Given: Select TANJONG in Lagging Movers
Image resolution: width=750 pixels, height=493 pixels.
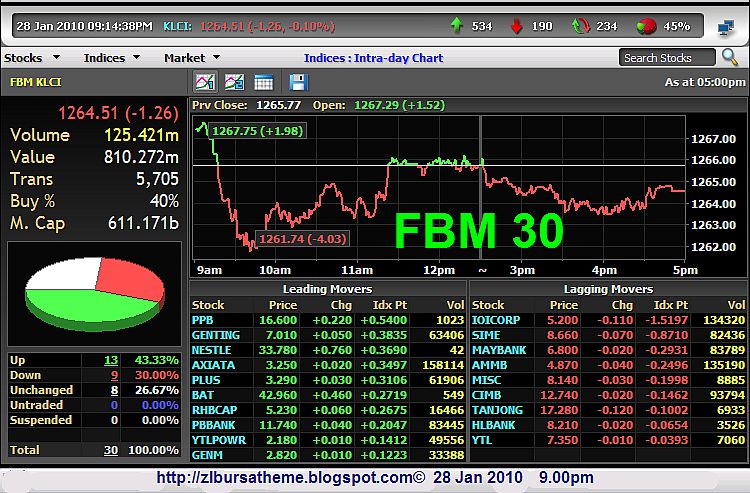Looking at the screenshot, I should 497,410.
